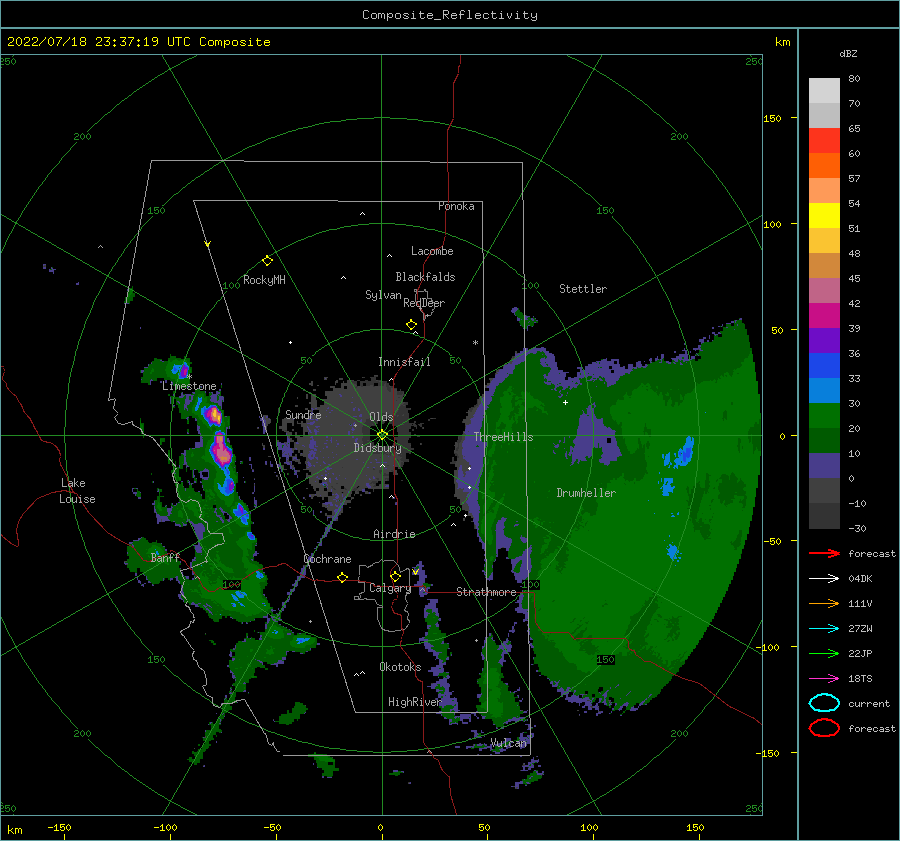This screenshot has height=841, width=900.
Task: Click the 54 dBZ yellow color swatch
Action: tap(824, 215)
